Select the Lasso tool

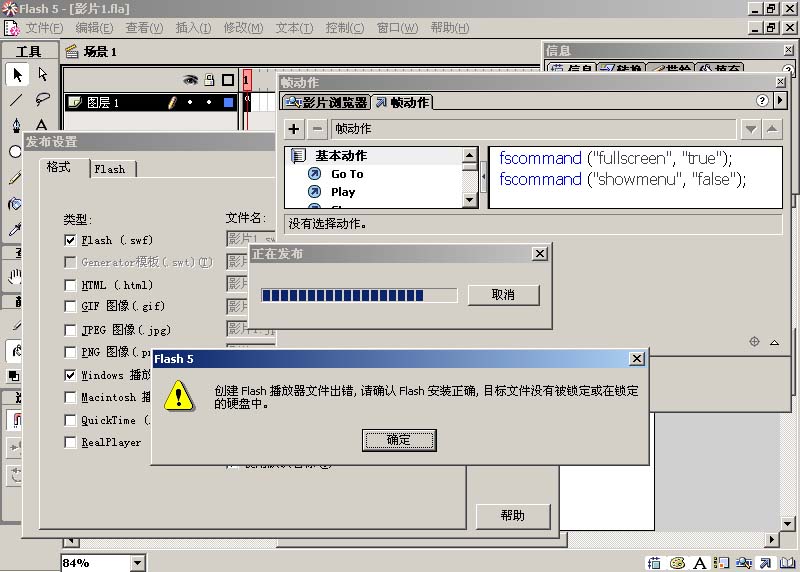(x=43, y=100)
